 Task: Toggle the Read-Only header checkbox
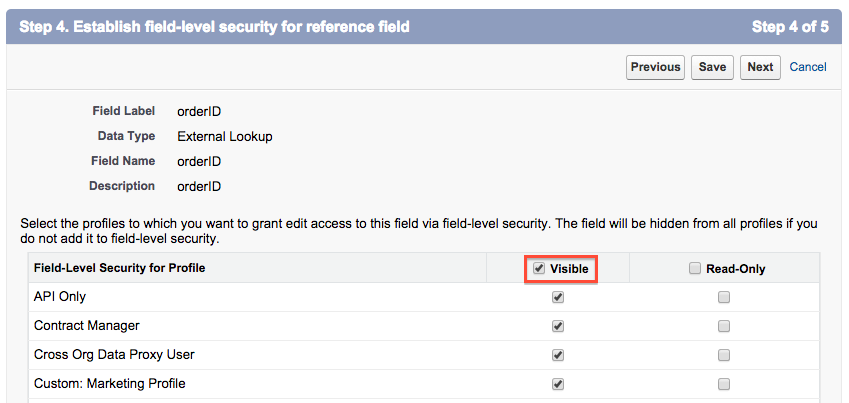(695, 268)
